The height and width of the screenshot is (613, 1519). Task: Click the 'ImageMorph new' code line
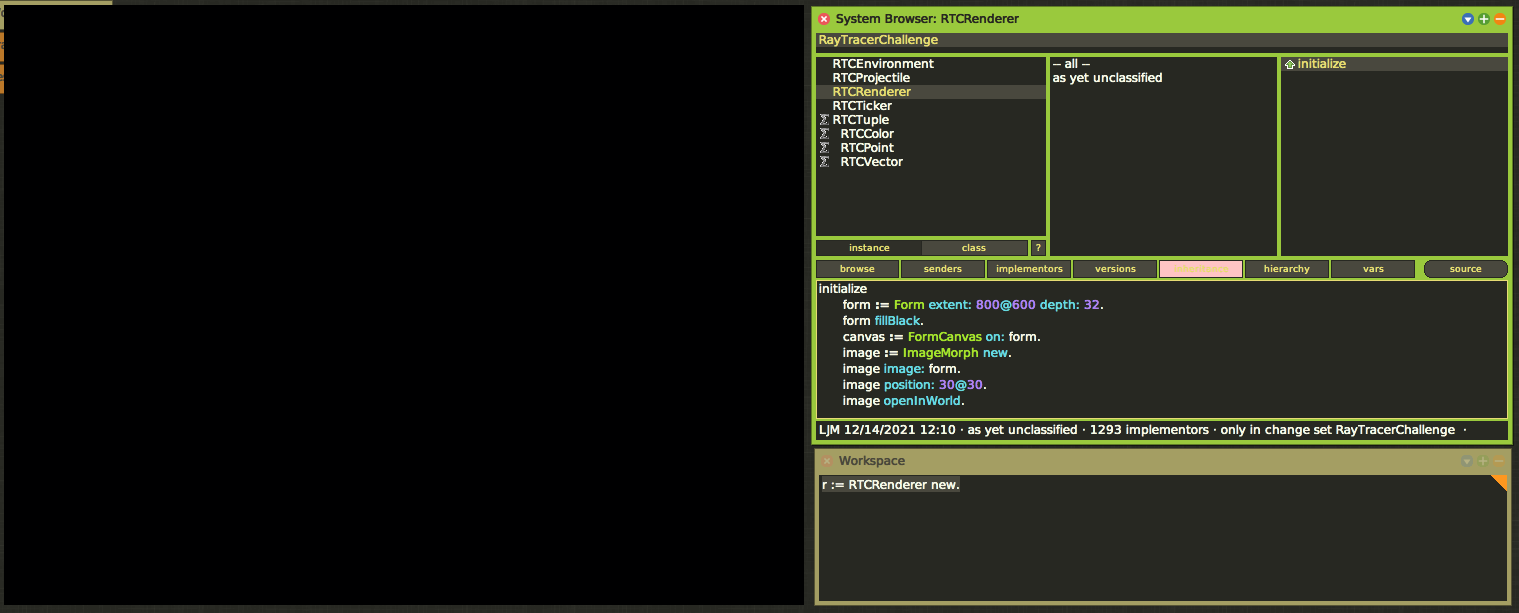click(x=928, y=353)
